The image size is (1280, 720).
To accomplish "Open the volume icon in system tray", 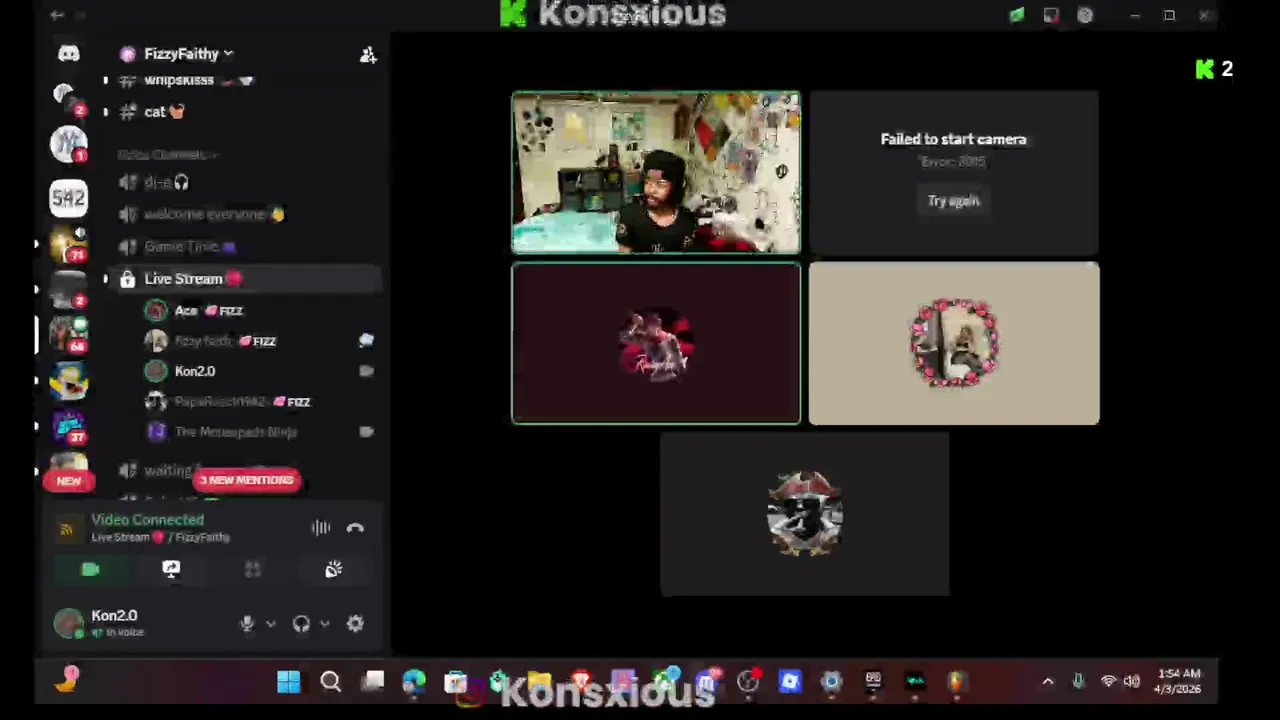I will click(1131, 682).
